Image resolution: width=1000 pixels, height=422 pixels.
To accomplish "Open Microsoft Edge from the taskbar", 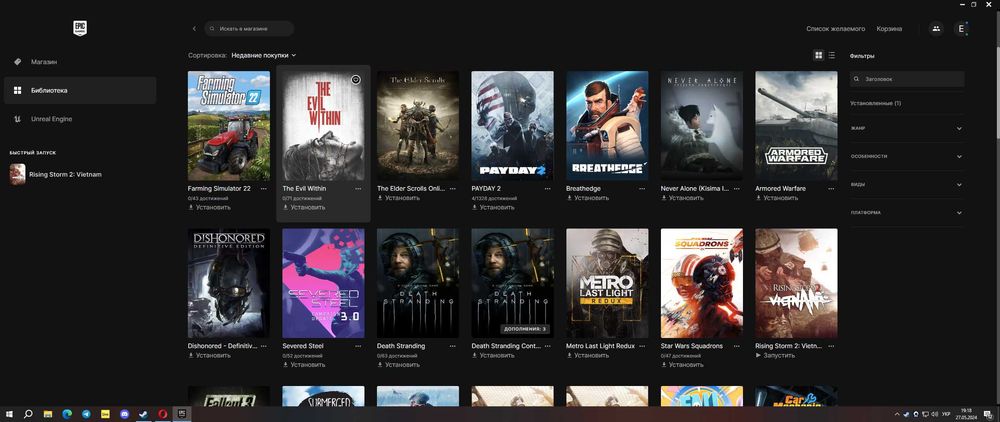I will click(67, 414).
